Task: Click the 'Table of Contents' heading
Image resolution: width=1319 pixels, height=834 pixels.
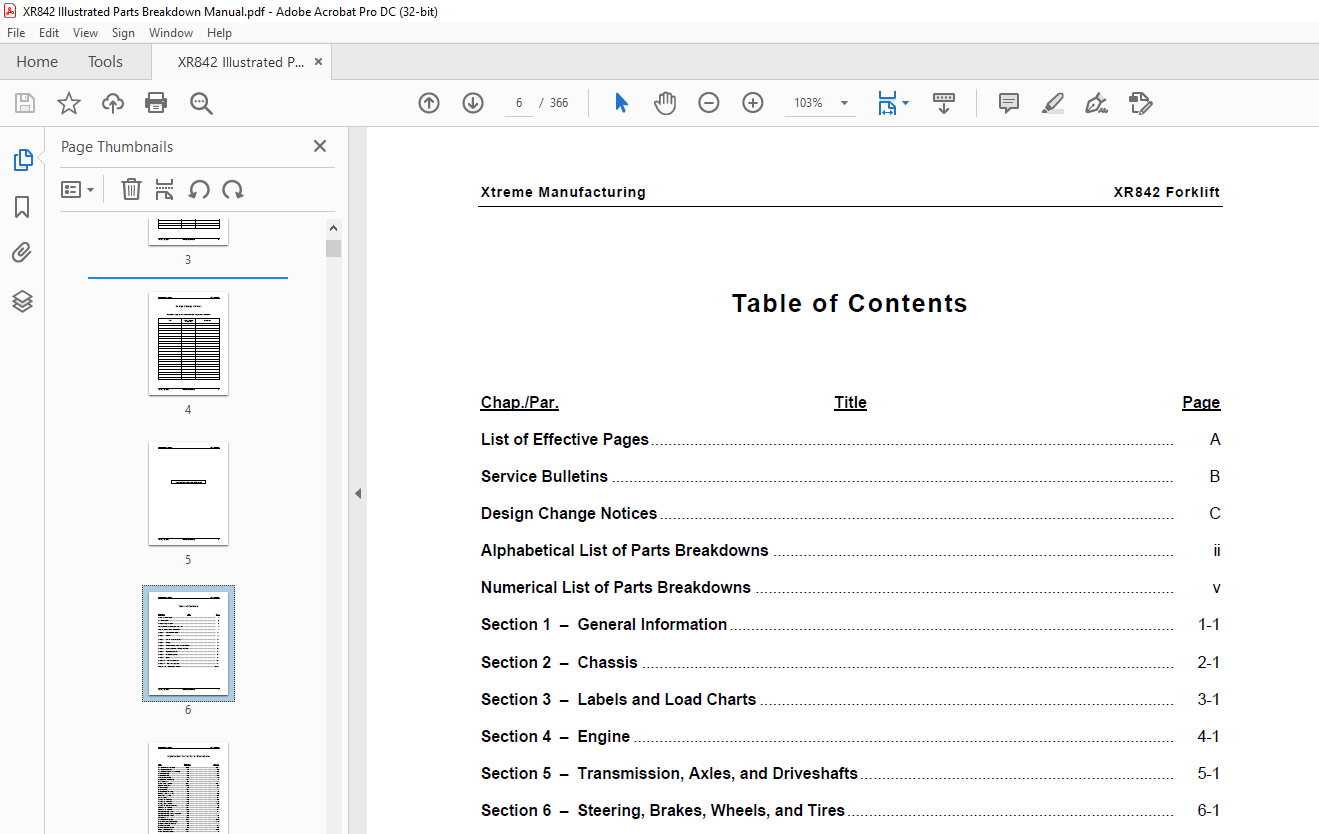Action: click(x=850, y=304)
